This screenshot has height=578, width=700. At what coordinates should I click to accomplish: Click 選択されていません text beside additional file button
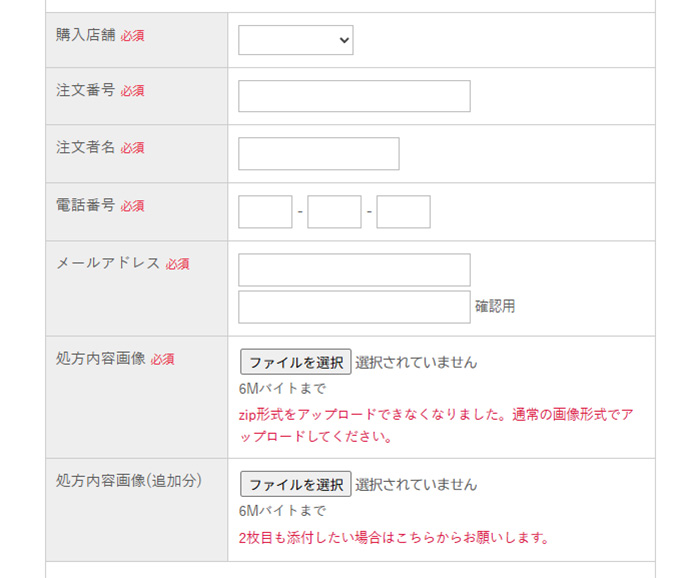tap(416, 485)
